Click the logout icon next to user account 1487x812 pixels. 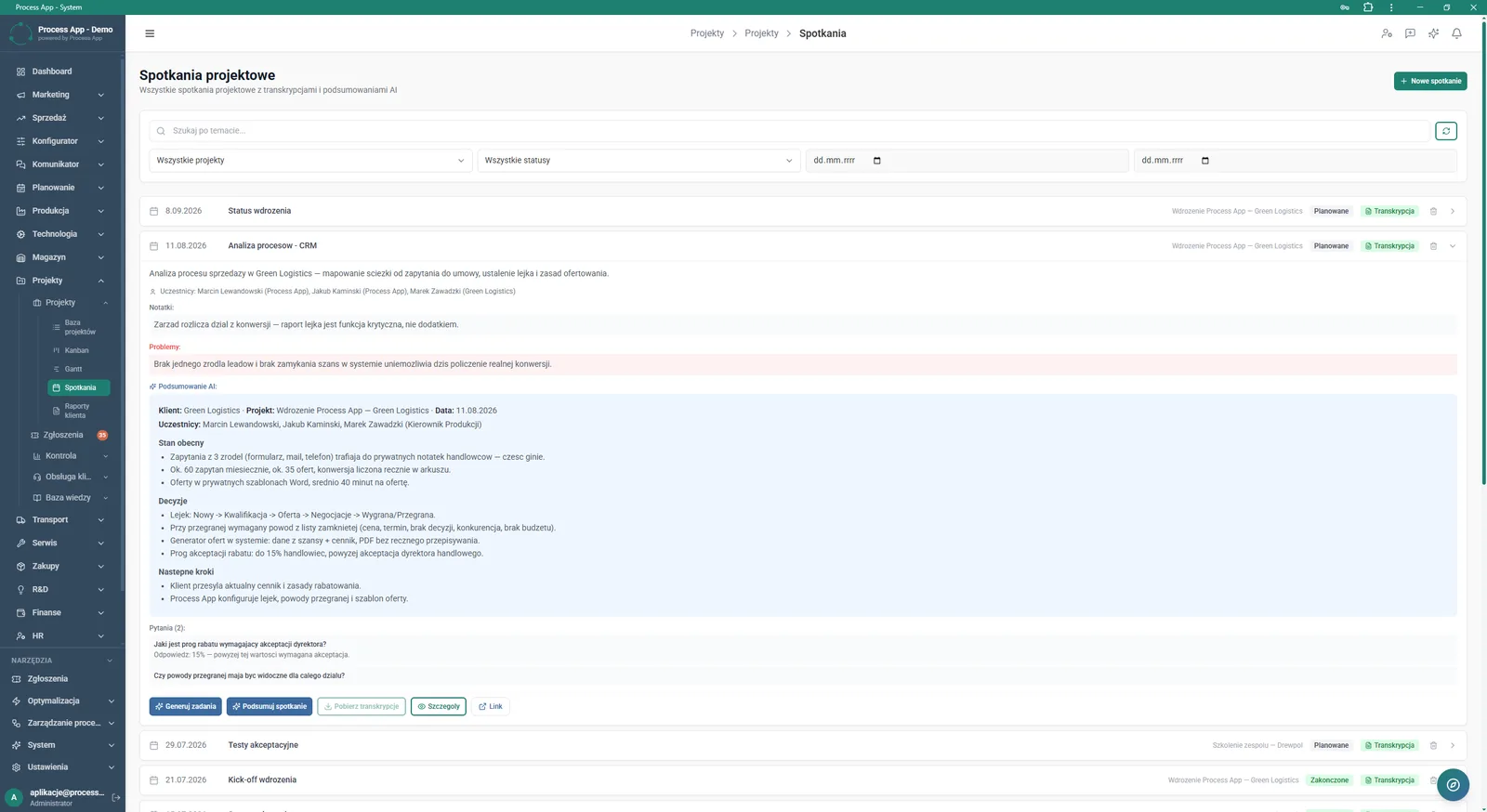tap(116, 797)
